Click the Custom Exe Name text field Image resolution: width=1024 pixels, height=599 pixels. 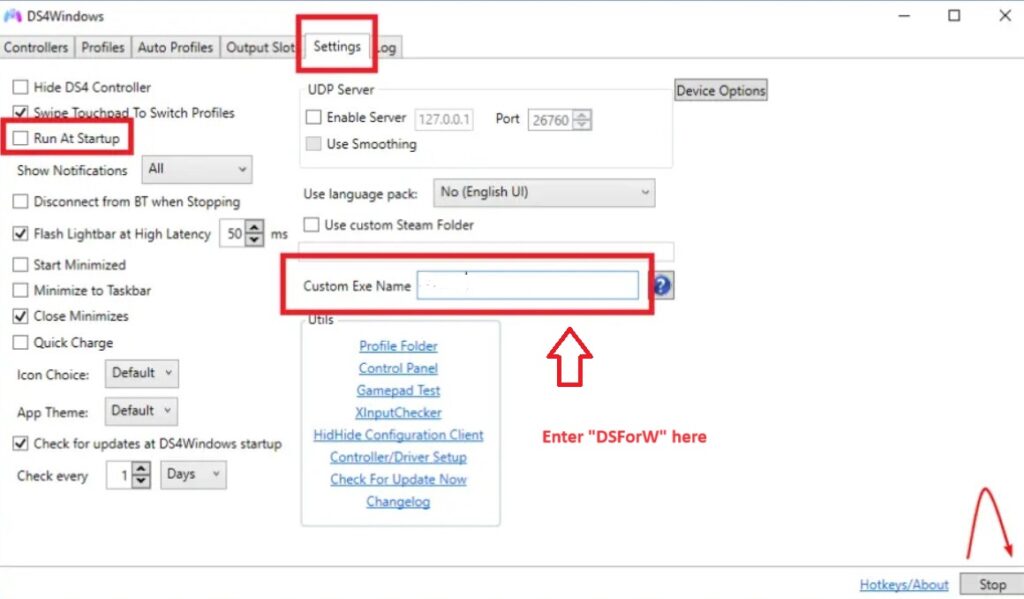pyautogui.click(x=528, y=285)
